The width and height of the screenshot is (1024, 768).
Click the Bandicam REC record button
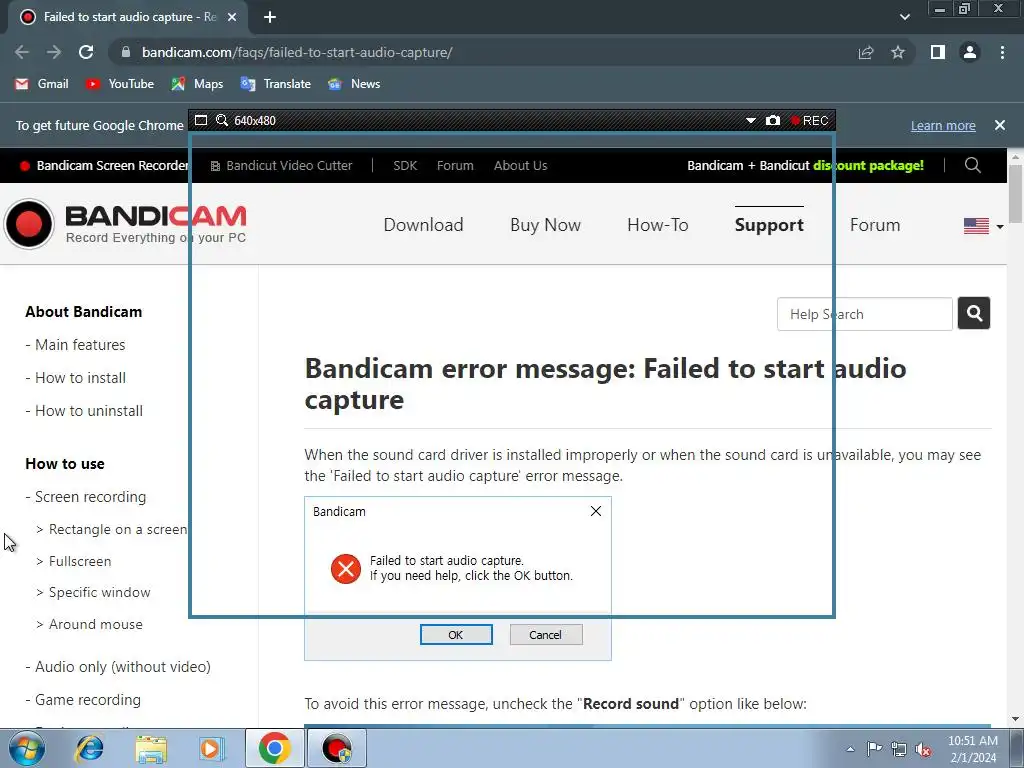click(x=809, y=121)
